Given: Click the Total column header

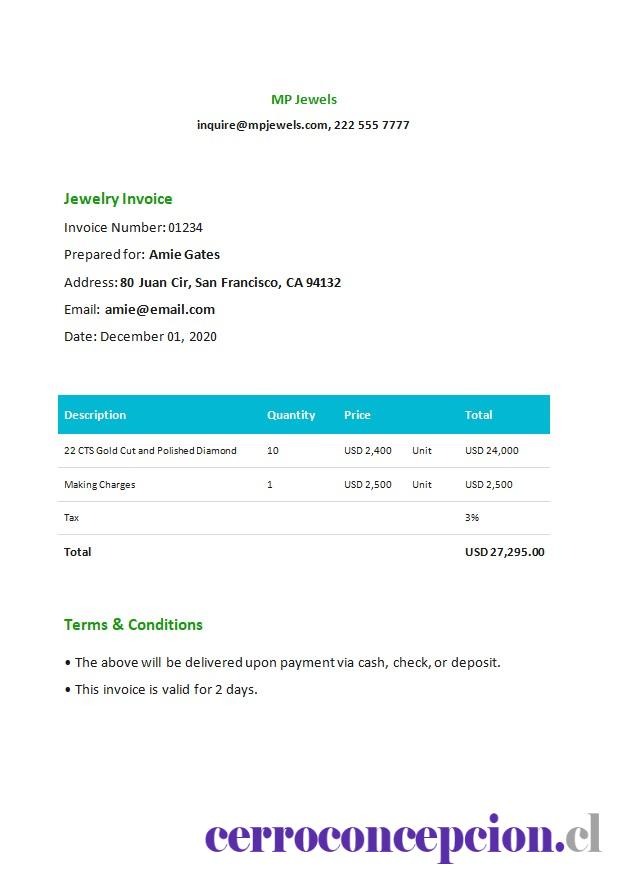Looking at the screenshot, I should (x=479, y=415).
